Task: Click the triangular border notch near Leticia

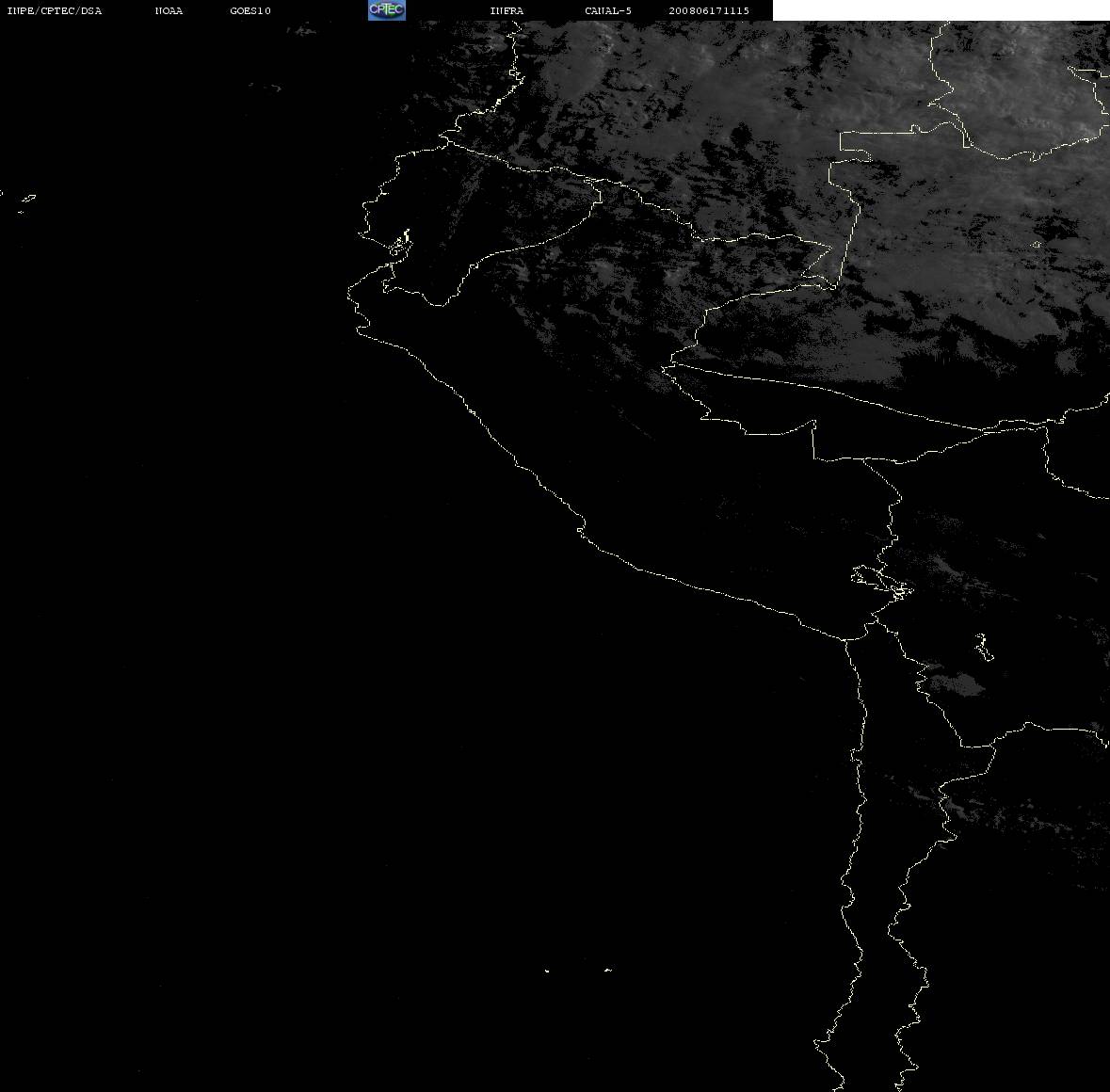Action: (819, 264)
